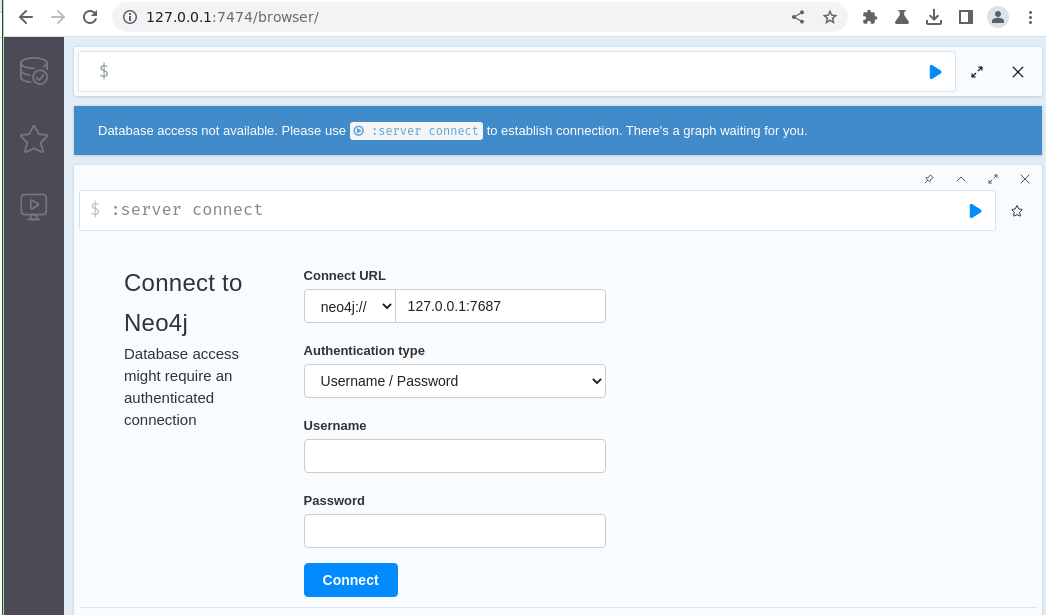Save :server connect as favorite
Viewport: 1046px width, 615px height.
pos(1017,211)
